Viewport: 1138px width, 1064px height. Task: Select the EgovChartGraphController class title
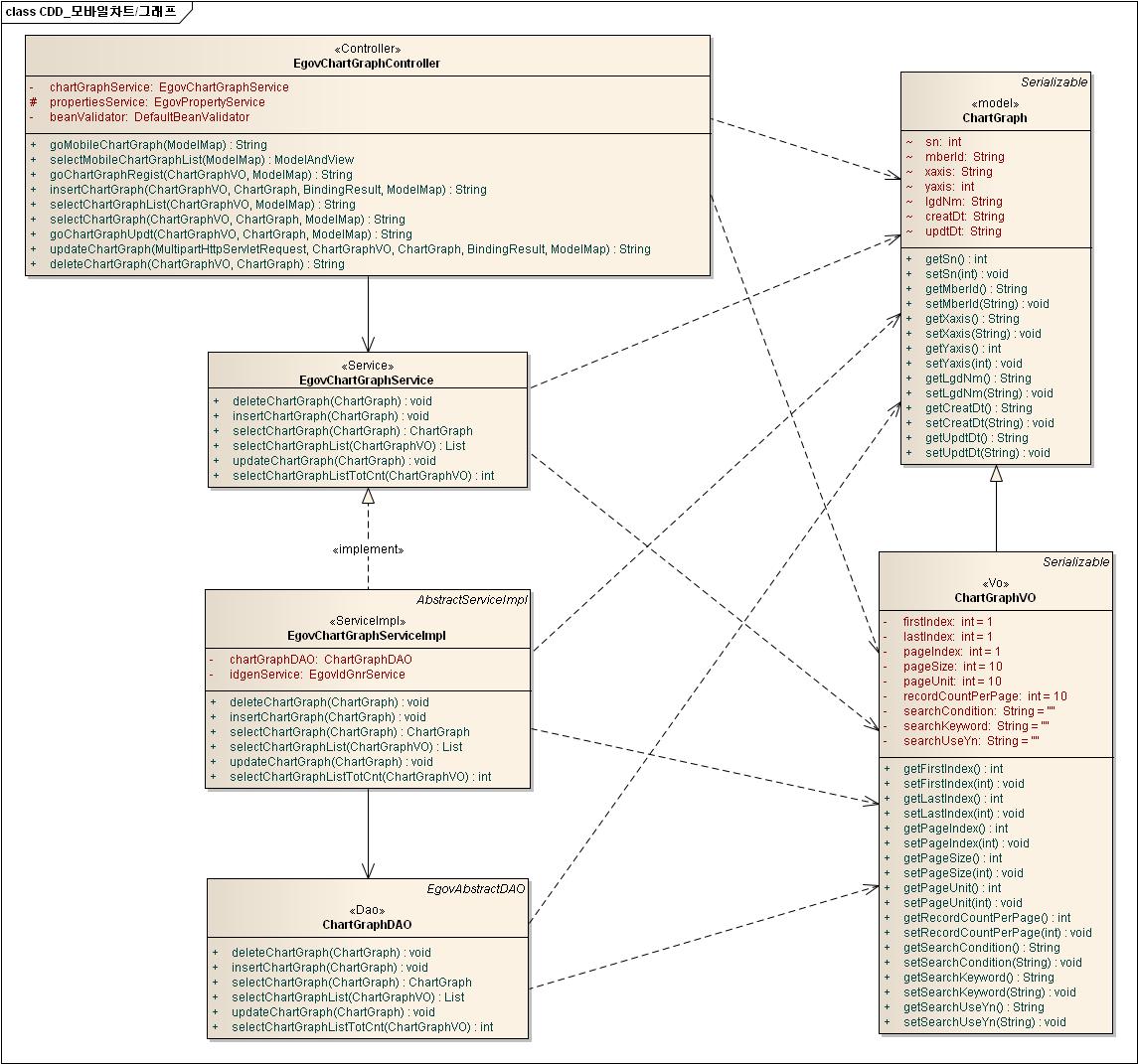(368, 64)
